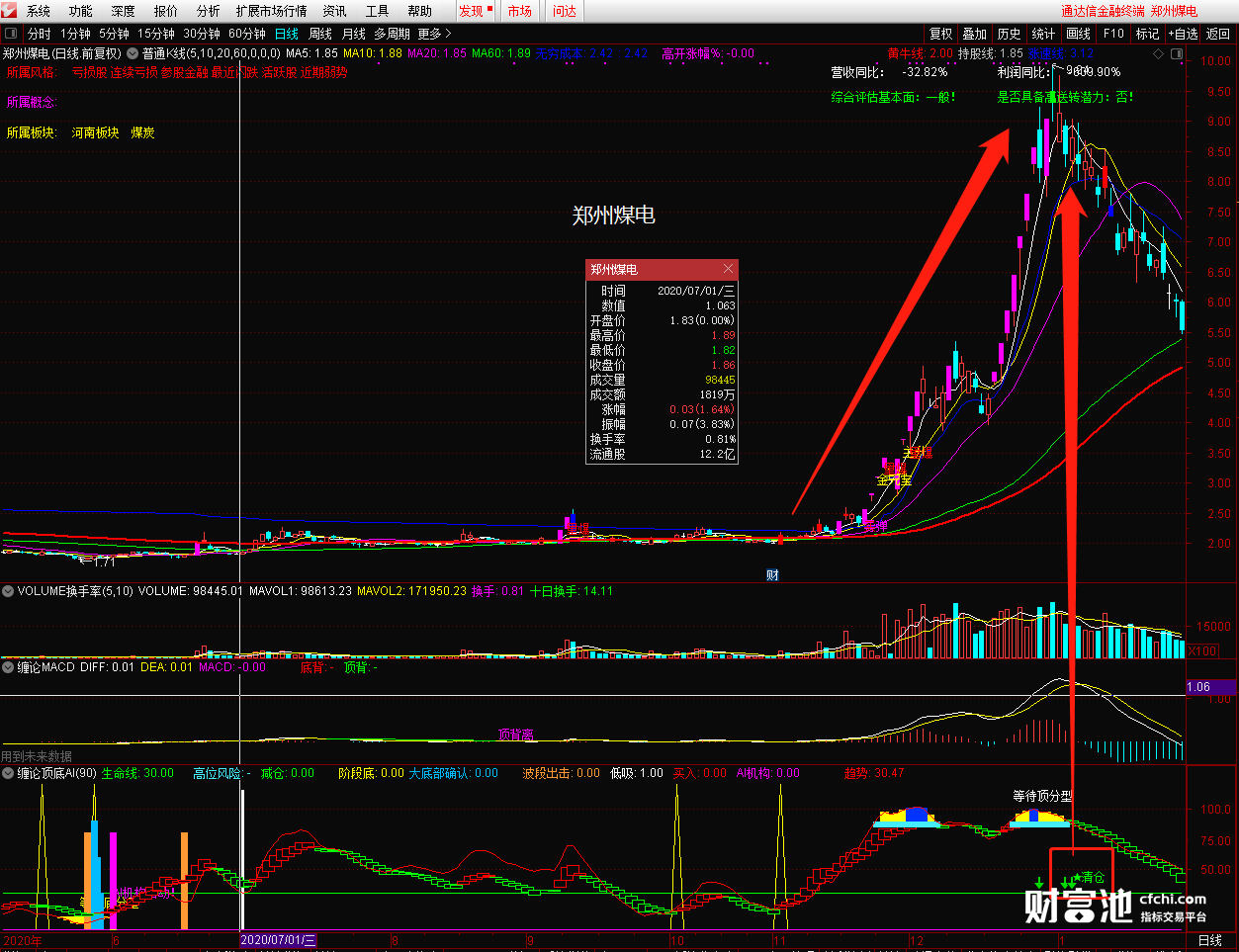This screenshot has width=1239, height=952.
Task: Click the 河南板块 sector link
Action: (96, 132)
